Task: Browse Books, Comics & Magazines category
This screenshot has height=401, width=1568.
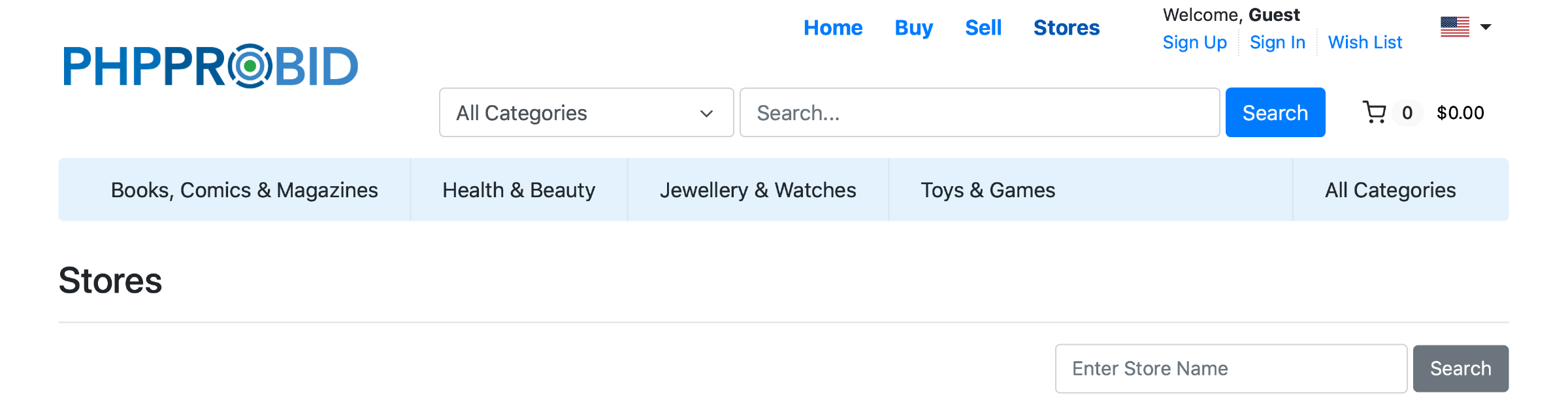Action: pos(244,190)
